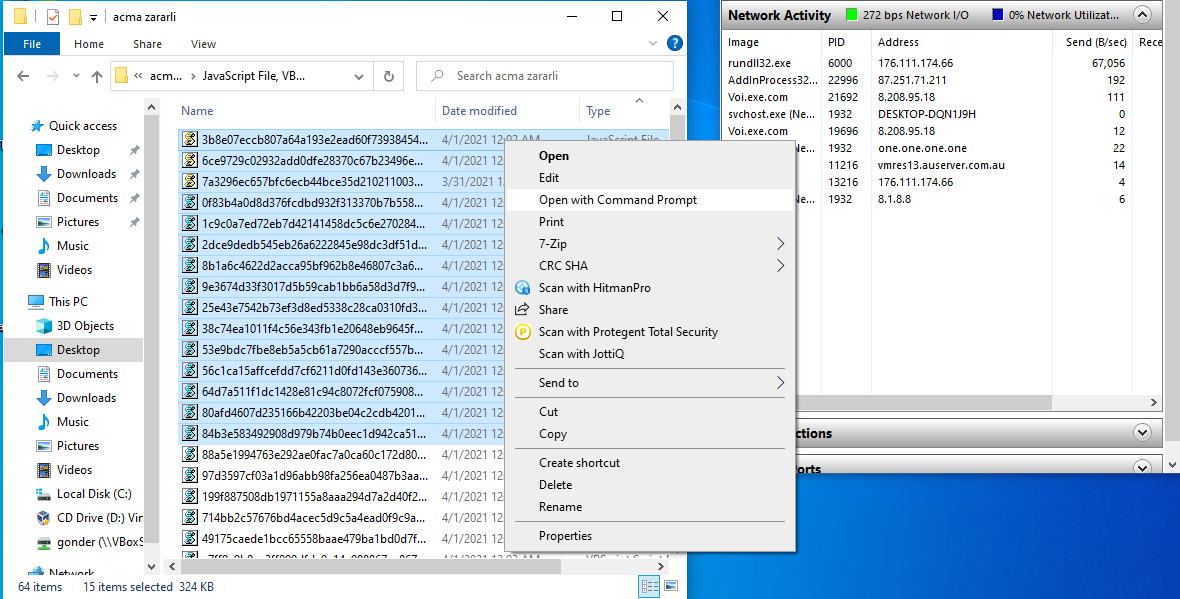Click script icon of file 97d3597cf03a1d96
Image resolution: width=1180 pixels, height=599 pixels.
[190, 476]
